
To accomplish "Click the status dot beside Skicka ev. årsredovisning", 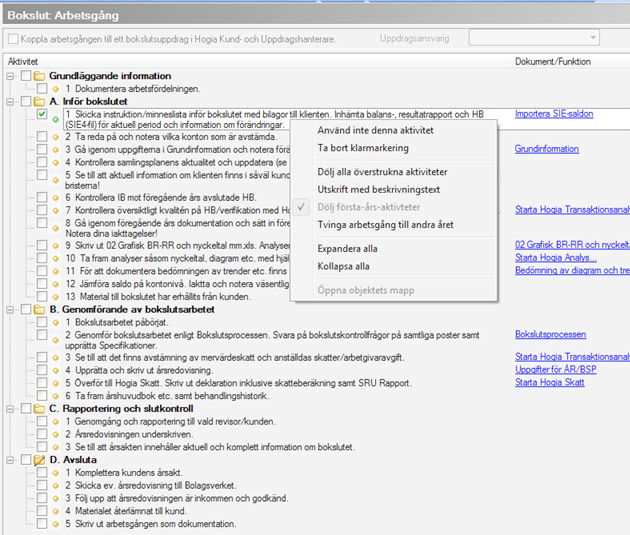I will tap(55, 486).
